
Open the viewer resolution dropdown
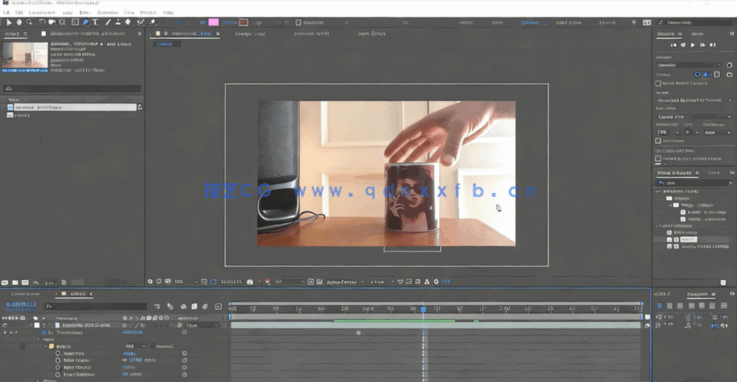(x=290, y=282)
